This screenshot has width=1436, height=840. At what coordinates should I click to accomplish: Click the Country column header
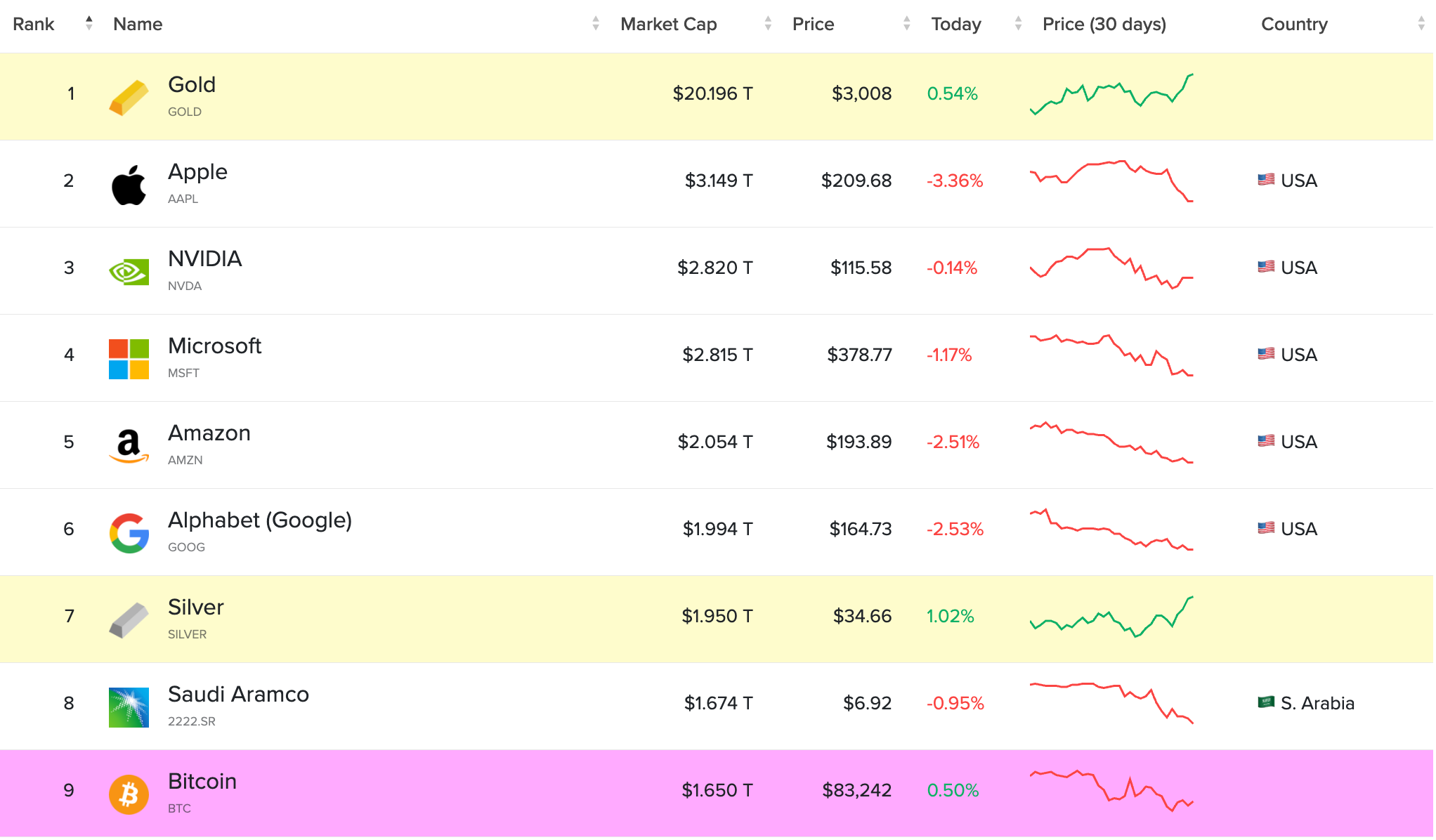(1294, 24)
